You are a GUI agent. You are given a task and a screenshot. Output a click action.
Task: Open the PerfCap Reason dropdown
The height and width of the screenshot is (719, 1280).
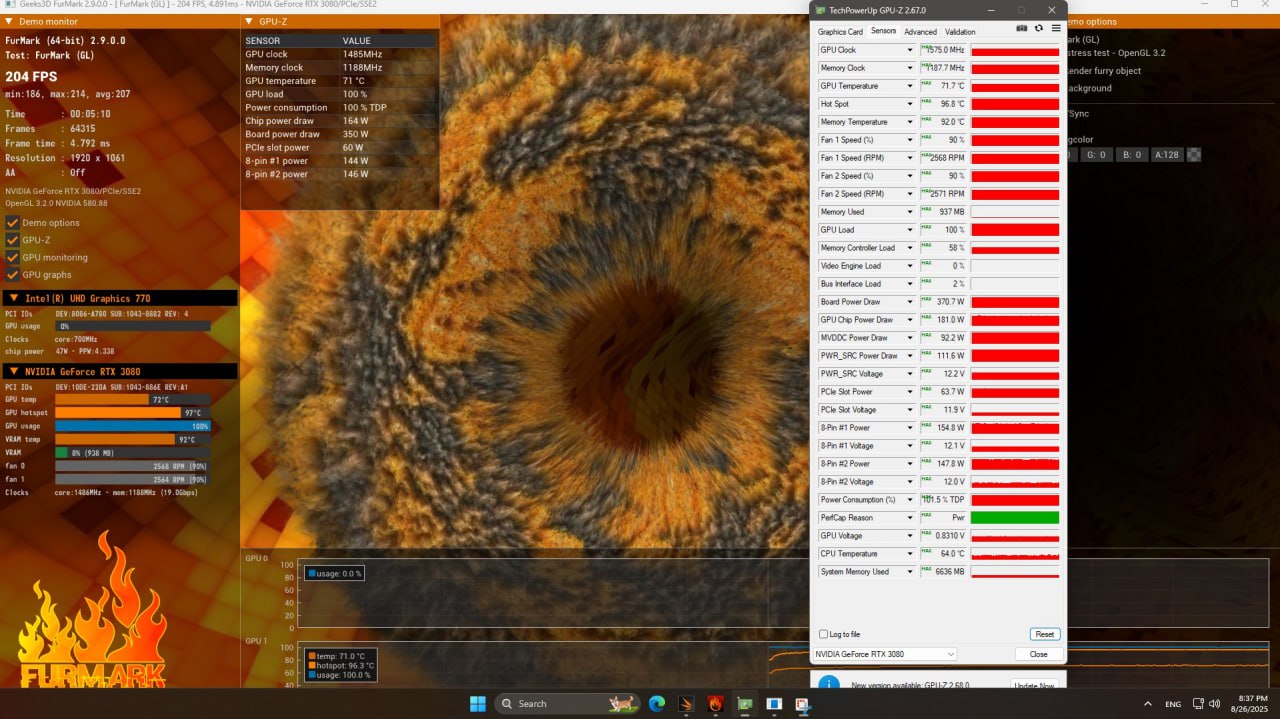point(910,518)
